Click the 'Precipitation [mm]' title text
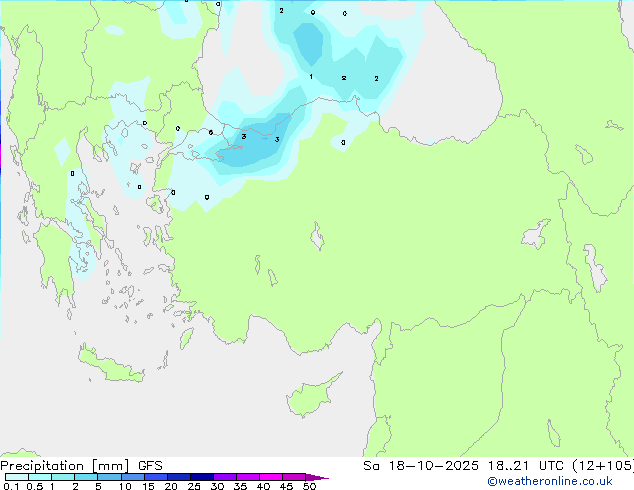The image size is (634, 490). coord(65,466)
